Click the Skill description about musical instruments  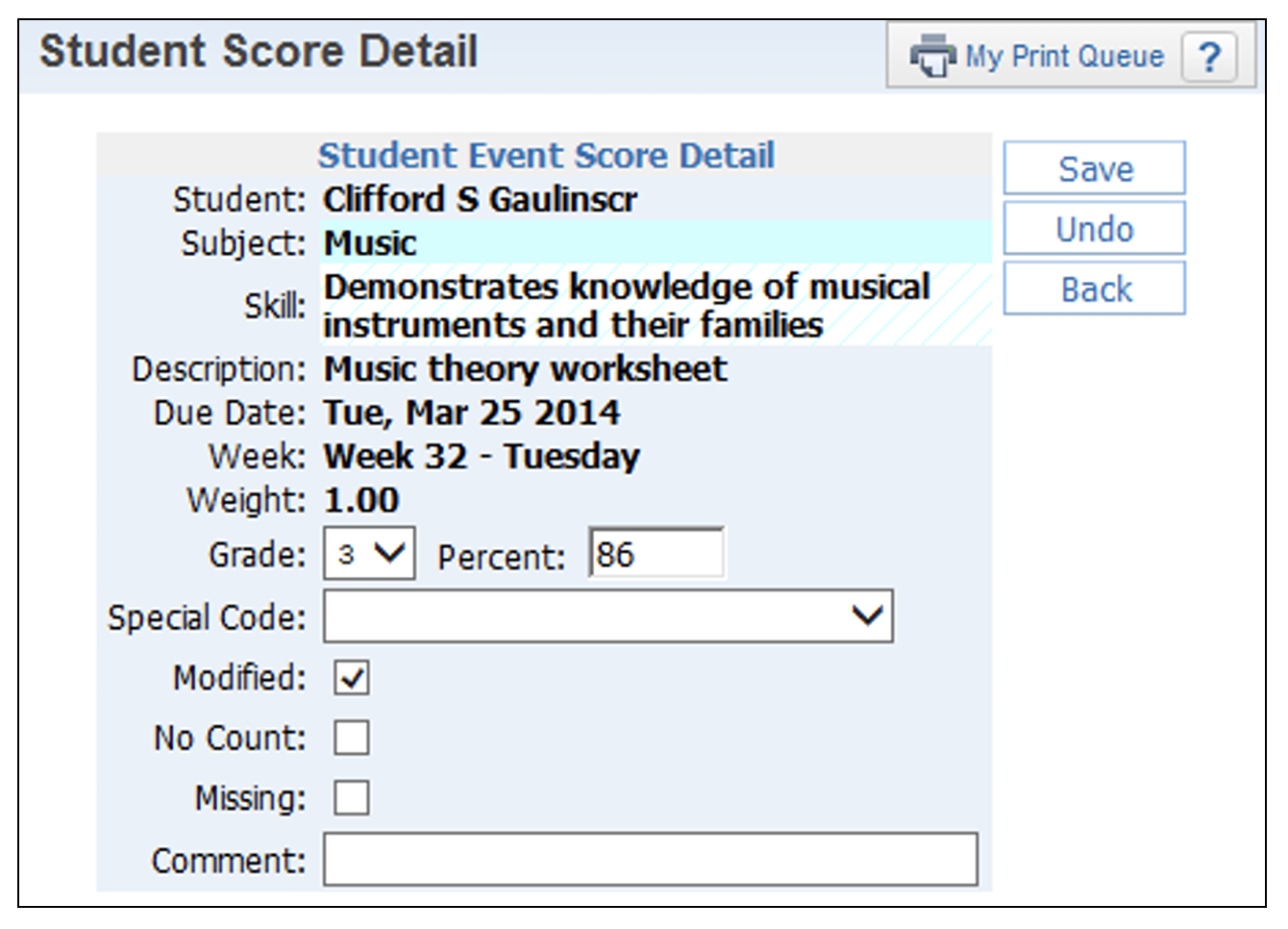(x=626, y=306)
